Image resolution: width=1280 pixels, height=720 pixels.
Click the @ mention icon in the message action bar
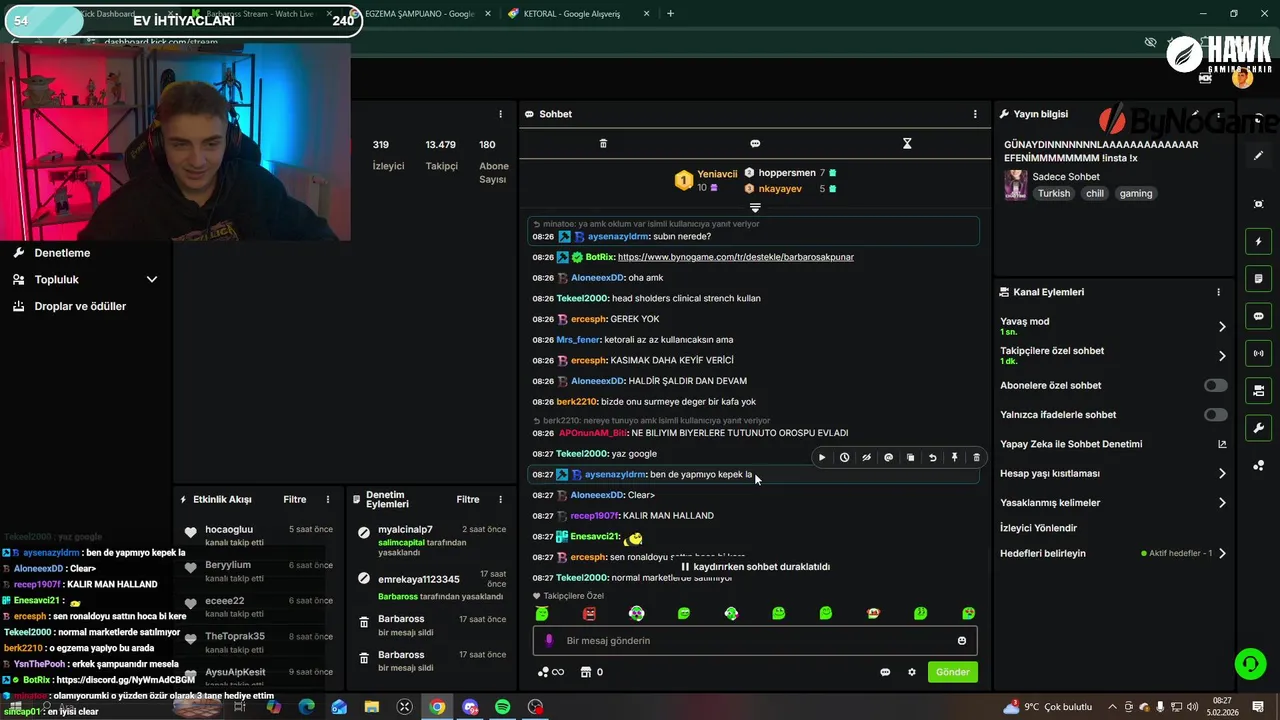tap(888, 458)
